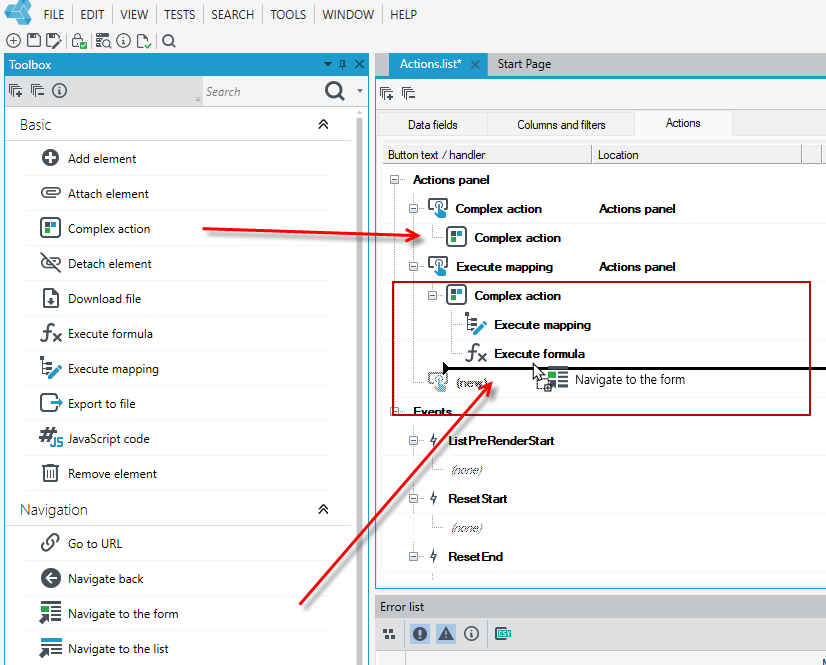The height and width of the screenshot is (665, 826).
Task: Pick the Execute formula toolbox item
Action: tap(110, 334)
